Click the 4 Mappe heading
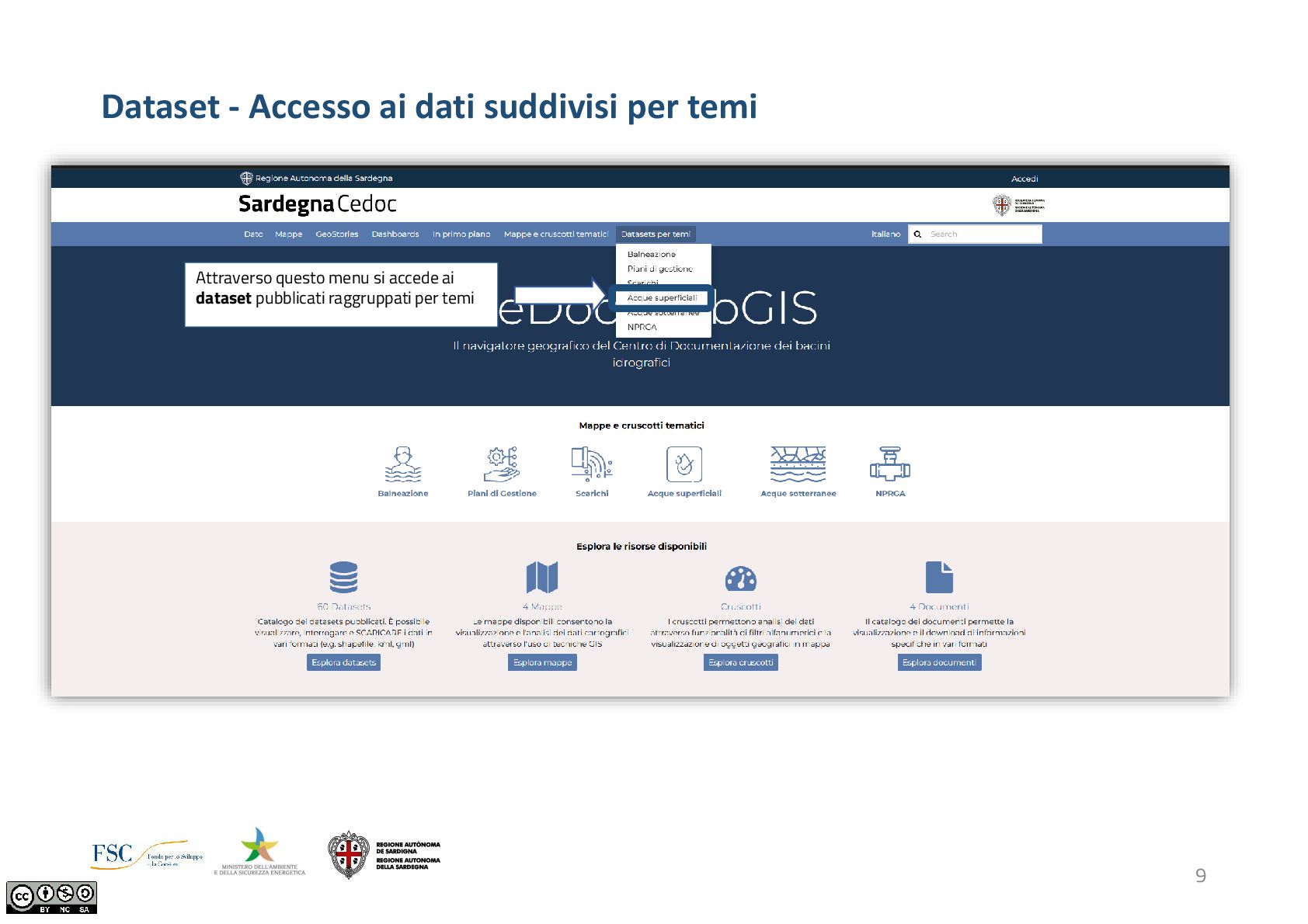Viewport: 1308px width, 924px height. (542, 606)
